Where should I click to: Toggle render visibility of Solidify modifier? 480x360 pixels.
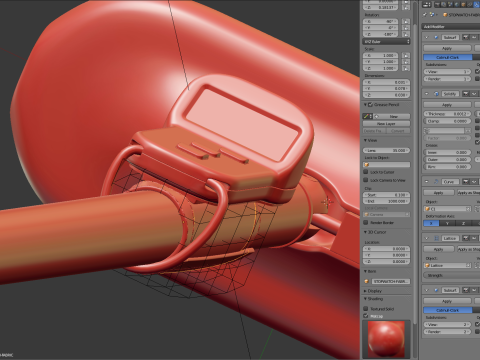click(x=465, y=94)
